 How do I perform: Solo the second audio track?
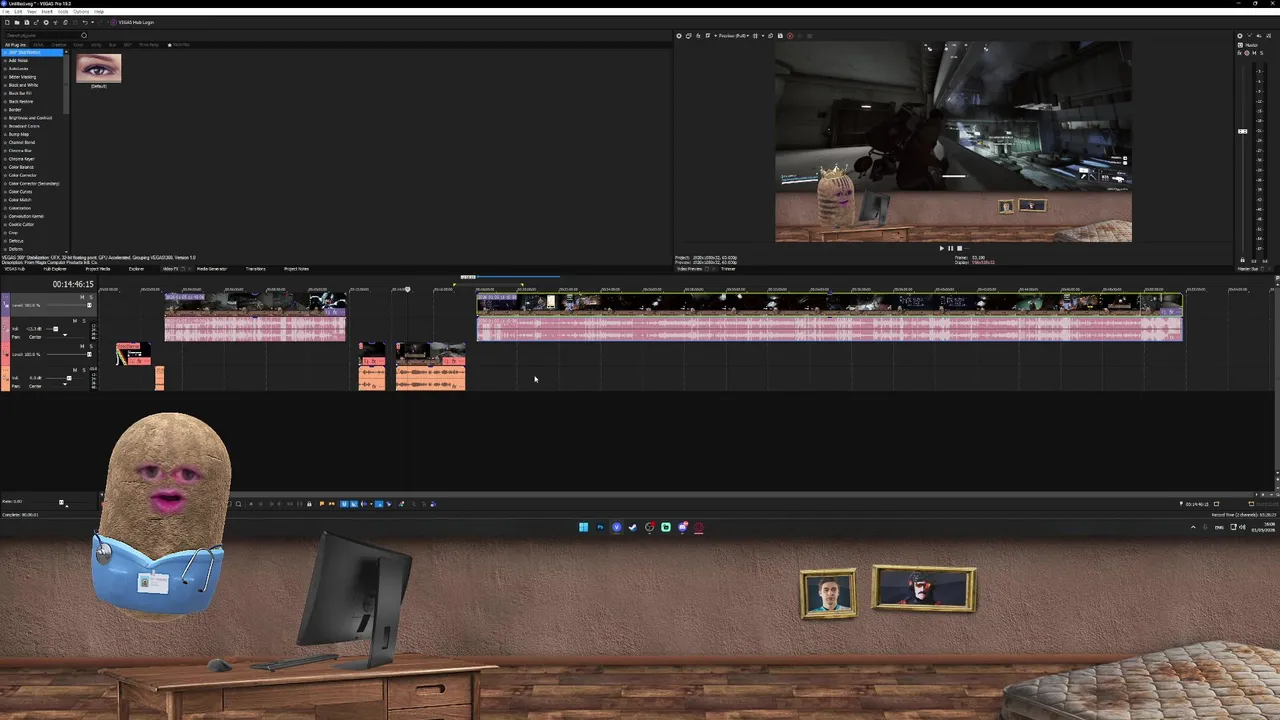[84, 370]
